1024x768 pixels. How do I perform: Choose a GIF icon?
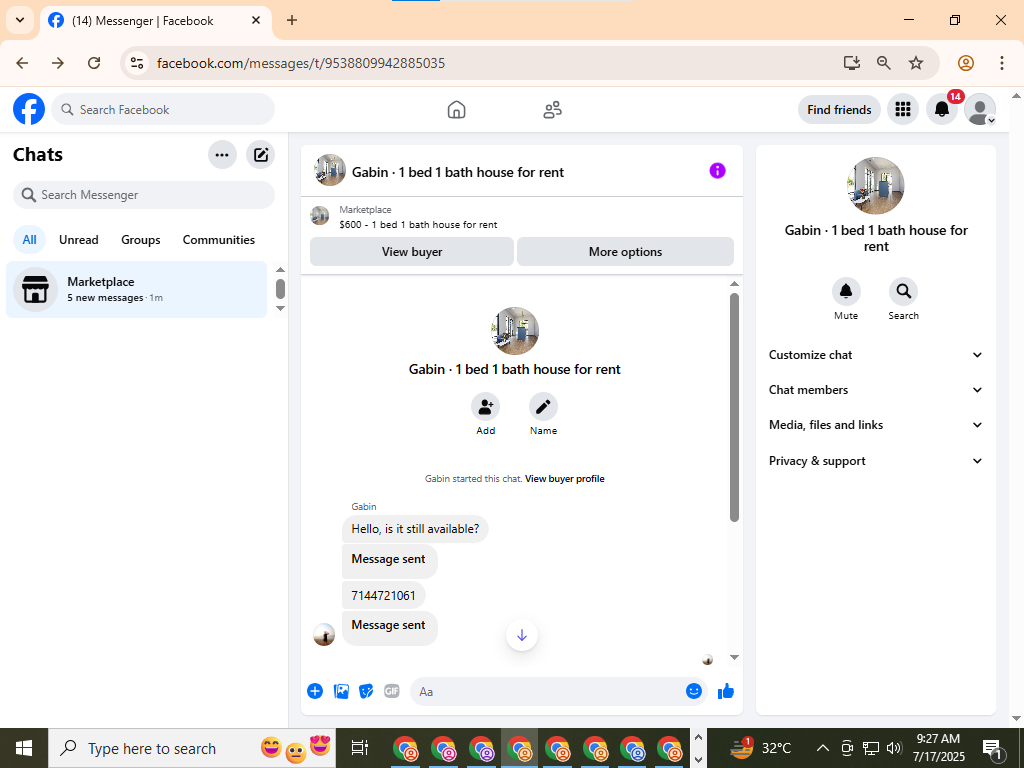pos(392,691)
